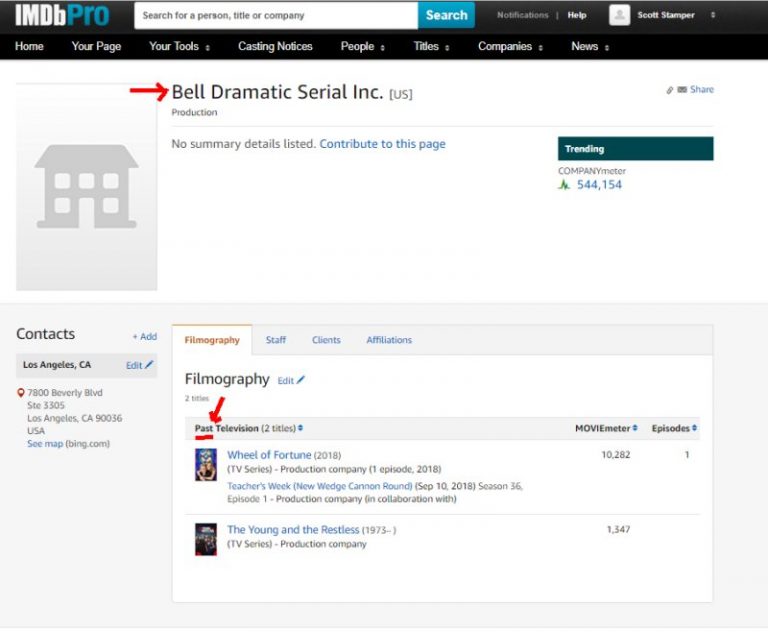
Task: Open the Wheel of Fortune poster thumbnail
Action: pos(206,465)
